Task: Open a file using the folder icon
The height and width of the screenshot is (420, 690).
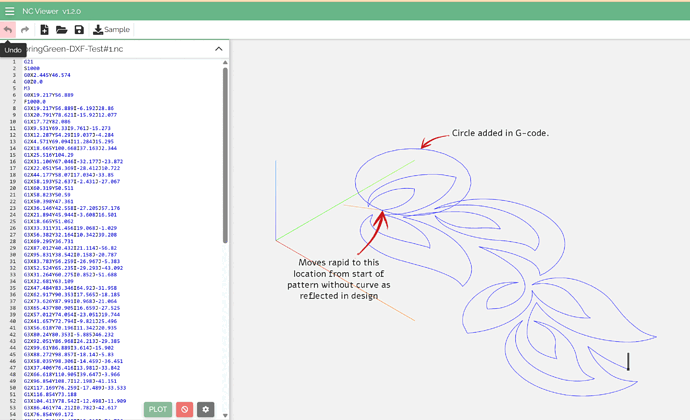Action: [62, 30]
